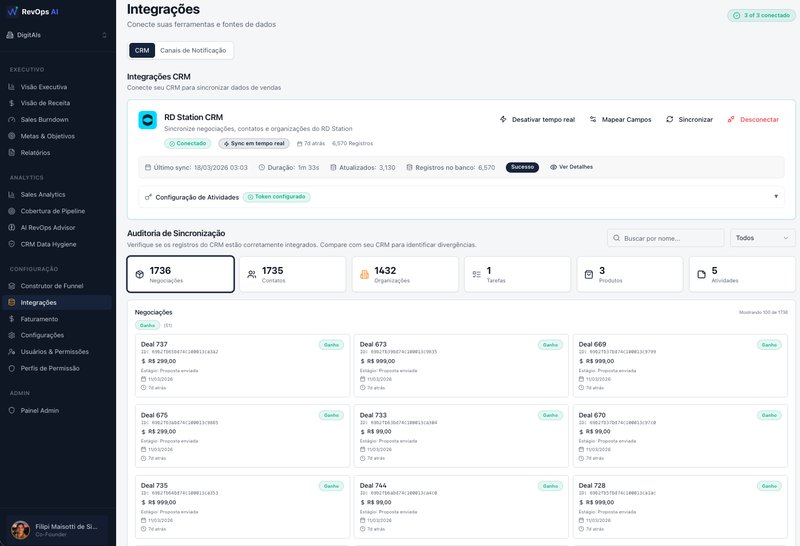The width and height of the screenshot is (800, 546).
Task: Click the Conectado status badge
Action: [187, 143]
